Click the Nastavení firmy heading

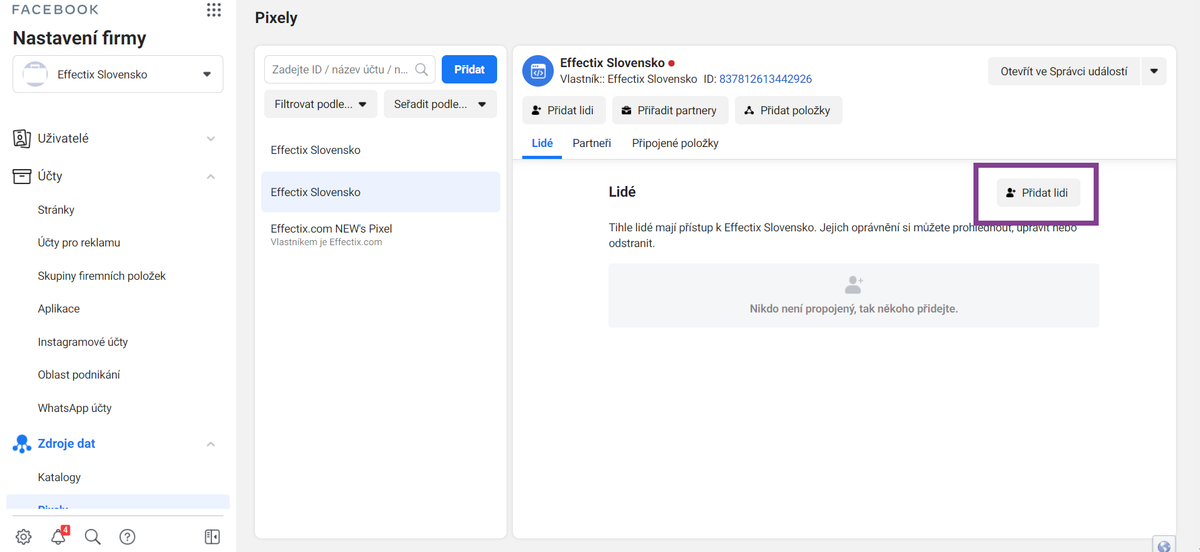pos(79,39)
